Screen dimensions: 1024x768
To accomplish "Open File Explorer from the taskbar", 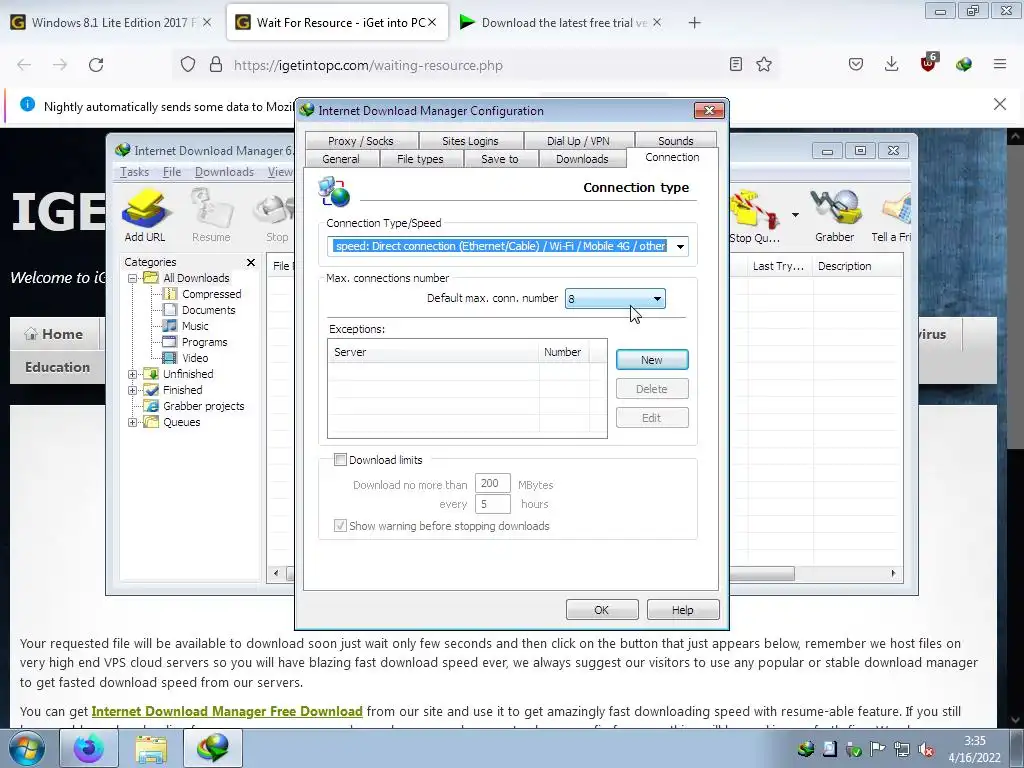I will click(x=151, y=748).
